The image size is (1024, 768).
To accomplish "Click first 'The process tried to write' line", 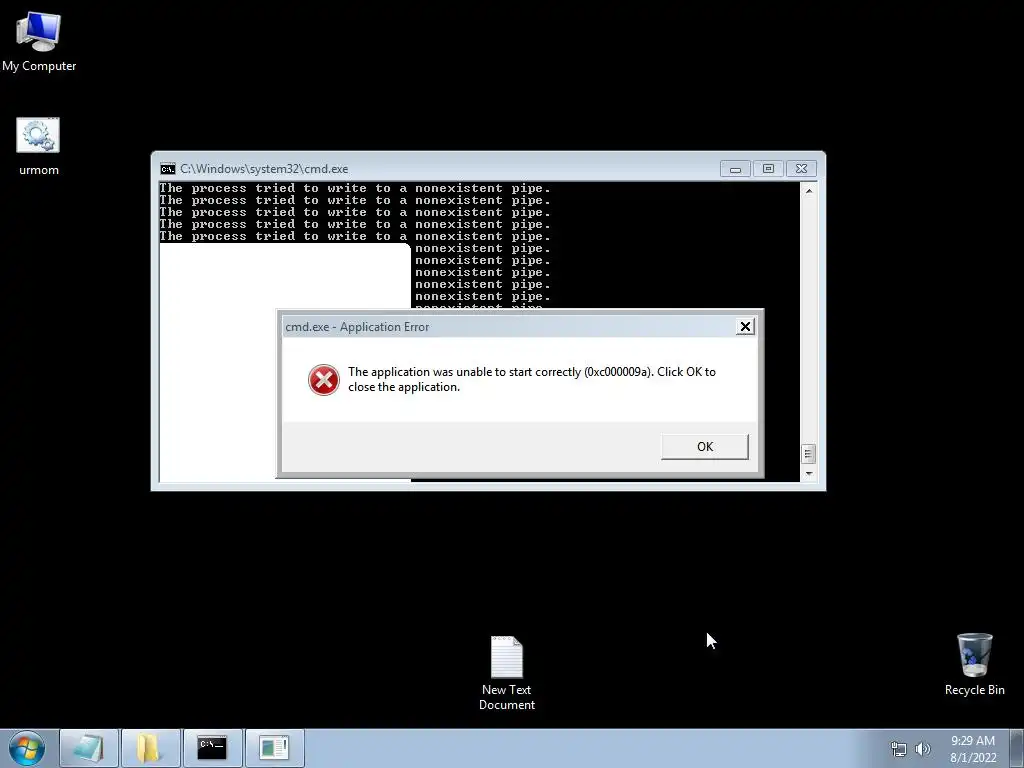I will click(x=355, y=188).
